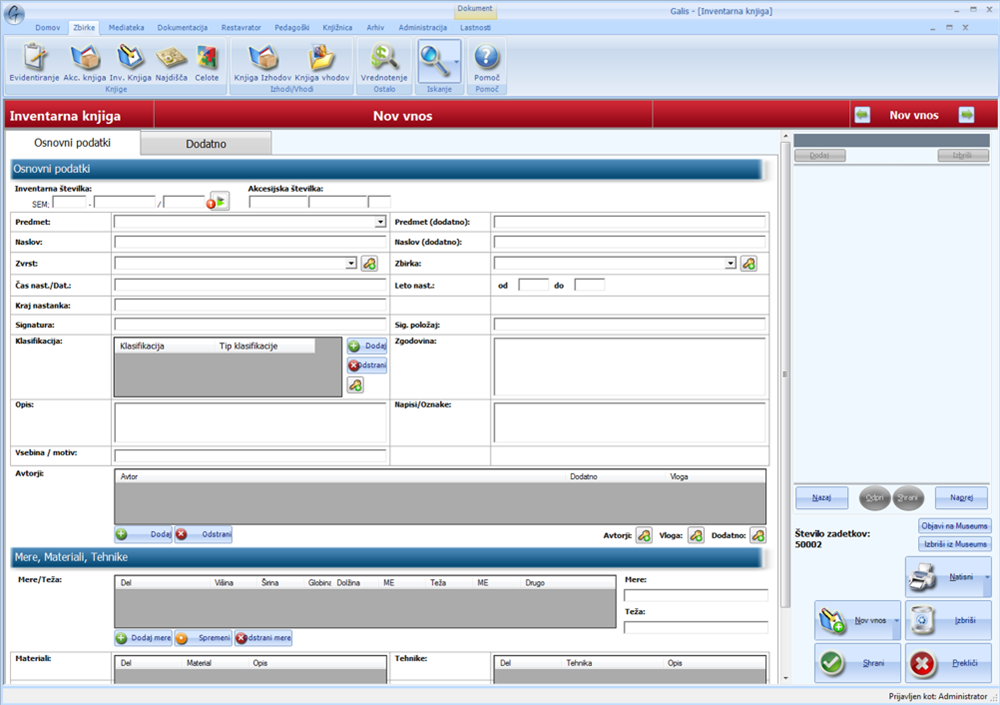Open Knjiga Izhodov icon
1000x705 pixels.
coord(262,60)
